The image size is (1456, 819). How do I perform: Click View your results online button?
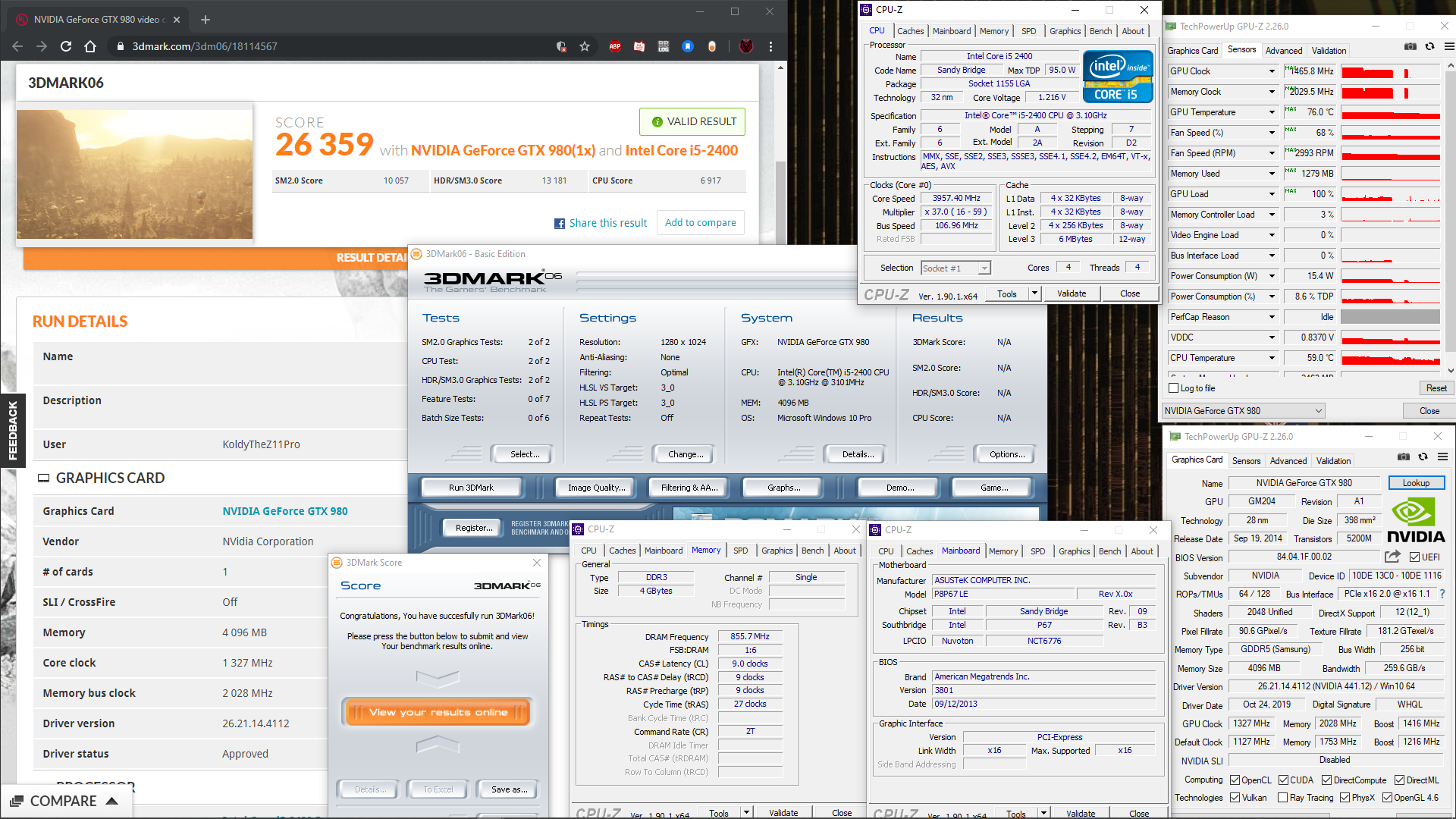(x=438, y=713)
